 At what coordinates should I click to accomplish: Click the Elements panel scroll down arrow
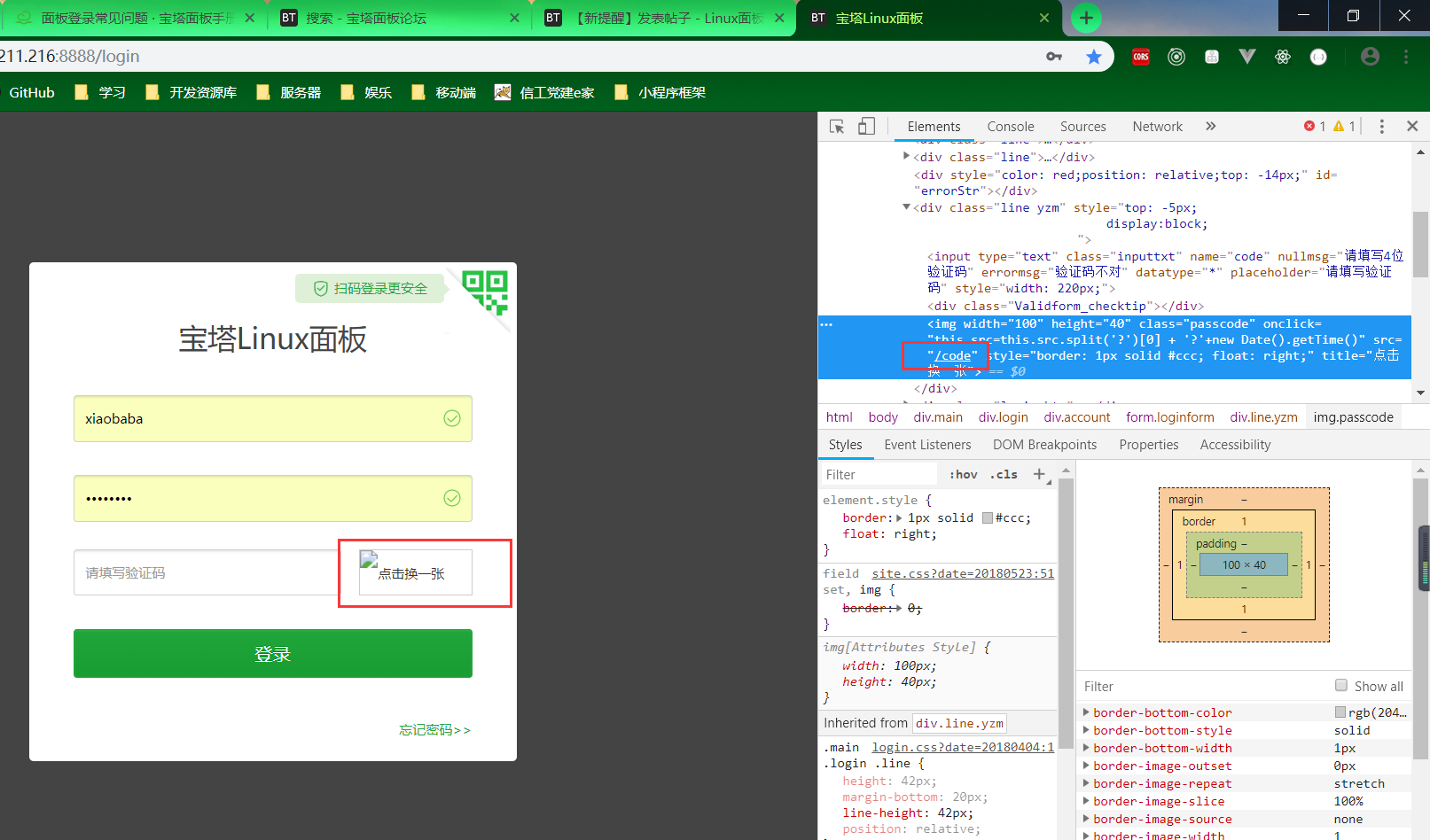[1421, 392]
